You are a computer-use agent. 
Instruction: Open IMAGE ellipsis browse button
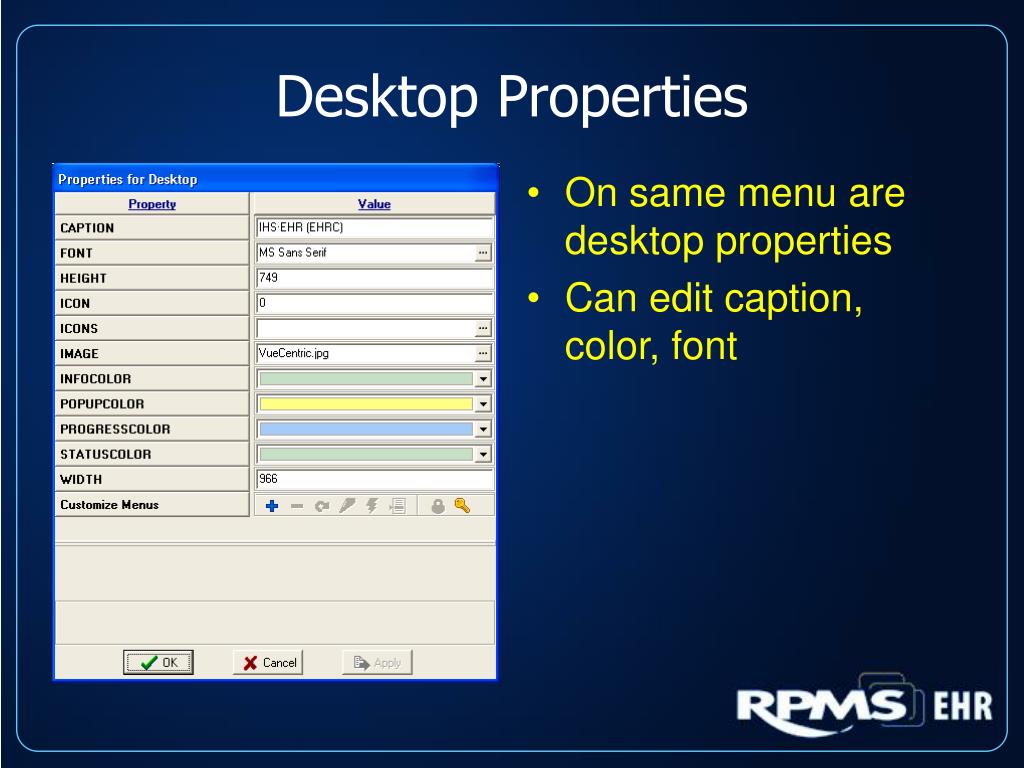pyautogui.click(x=483, y=353)
